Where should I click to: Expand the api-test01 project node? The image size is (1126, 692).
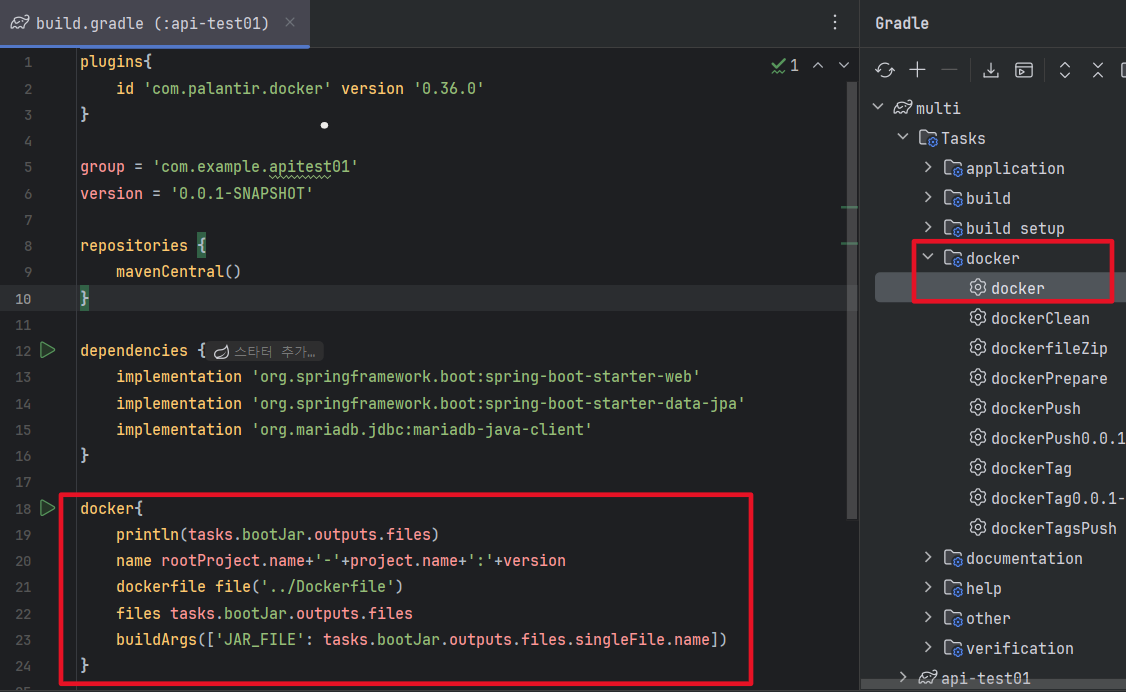pos(903,677)
